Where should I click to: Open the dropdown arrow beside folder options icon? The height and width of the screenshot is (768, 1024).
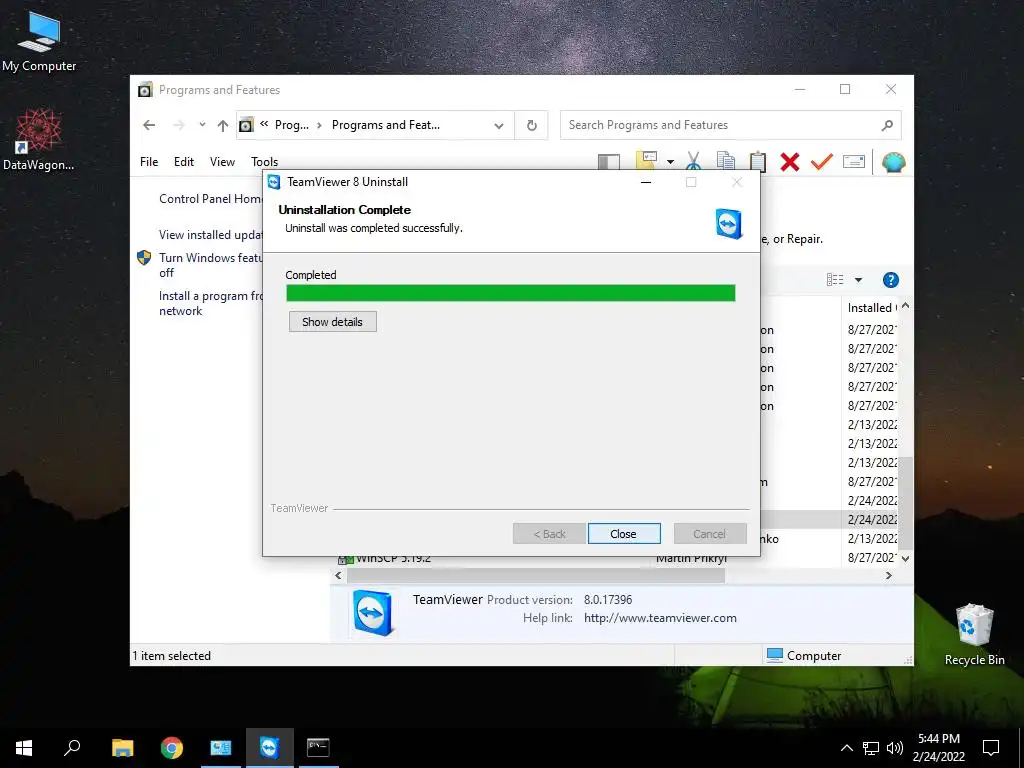coord(670,161)
